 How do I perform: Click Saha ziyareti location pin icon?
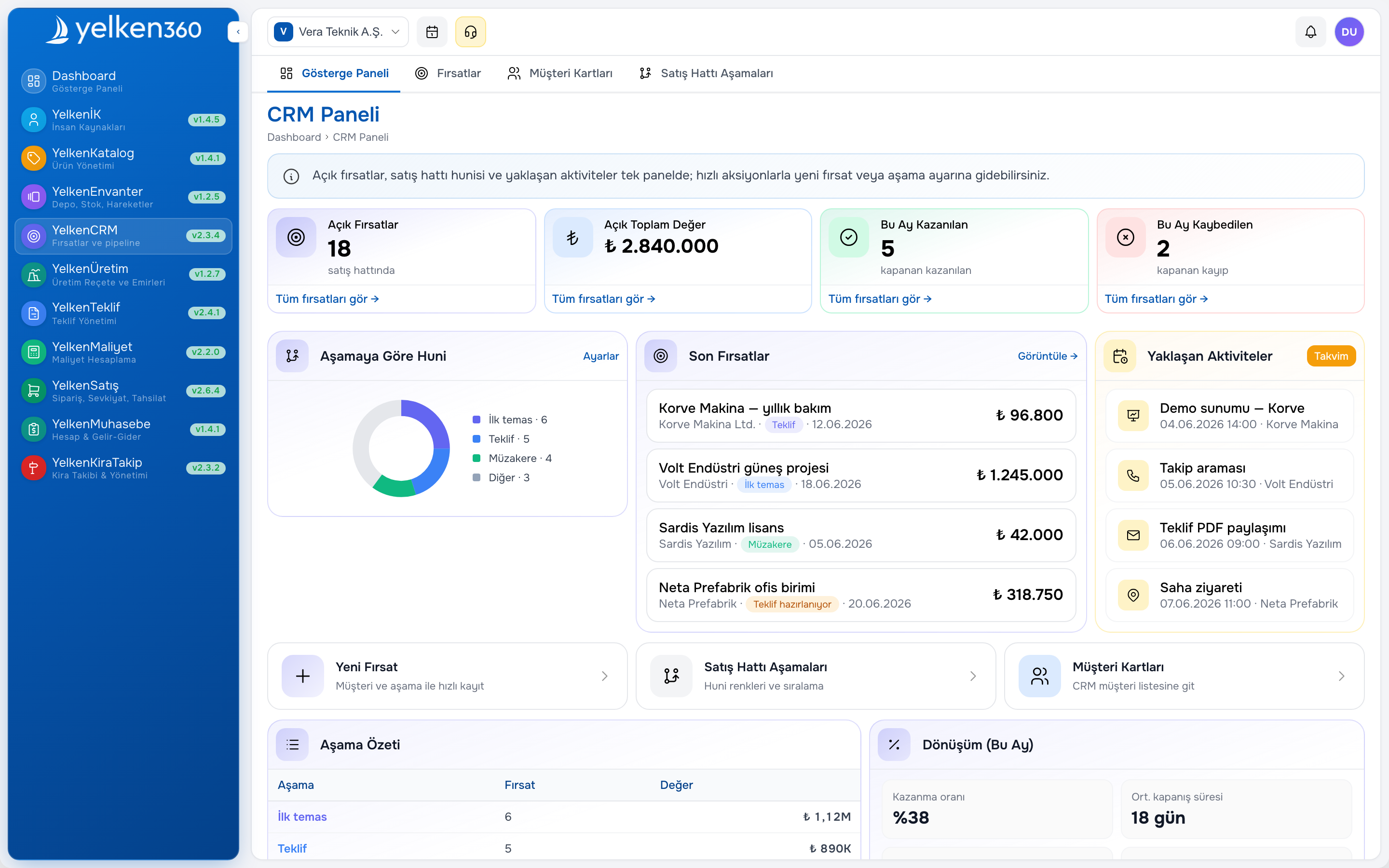(x=1133, y=595)
